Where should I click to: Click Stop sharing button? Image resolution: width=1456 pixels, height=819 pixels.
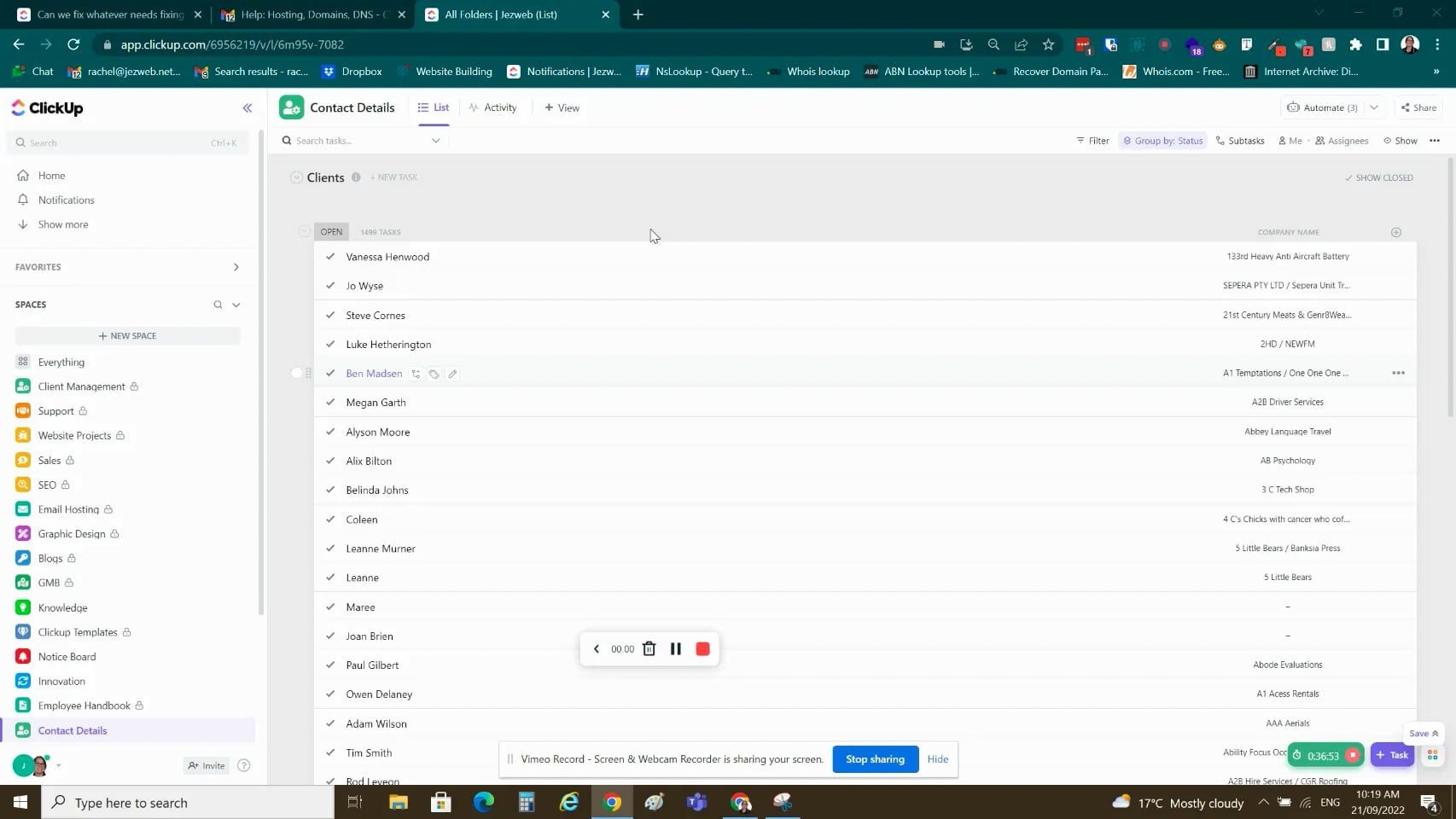pyautogui.click(x=875, y=759)
